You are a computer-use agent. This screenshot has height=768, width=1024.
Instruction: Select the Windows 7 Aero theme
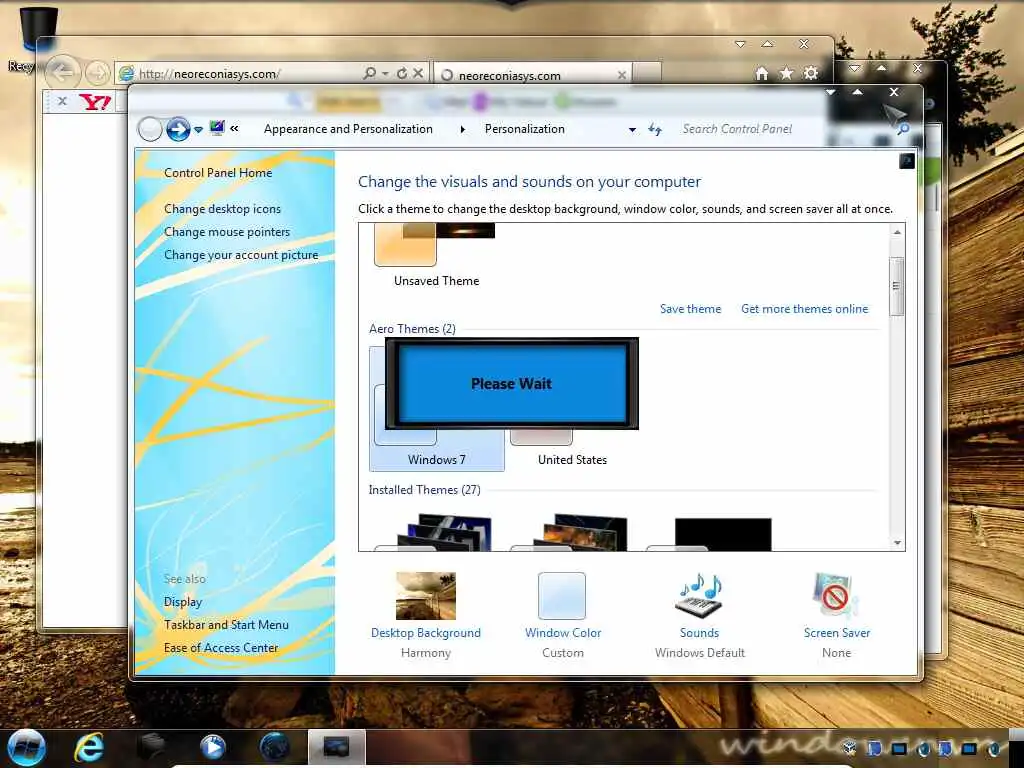[436, 408]
